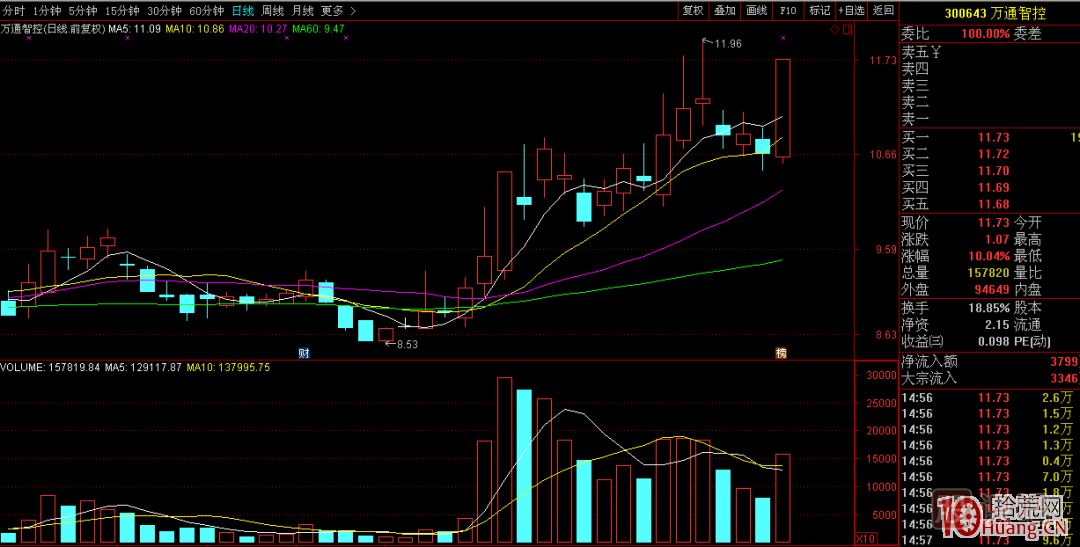Click the 8.53 low price marker

click(403, 344)
